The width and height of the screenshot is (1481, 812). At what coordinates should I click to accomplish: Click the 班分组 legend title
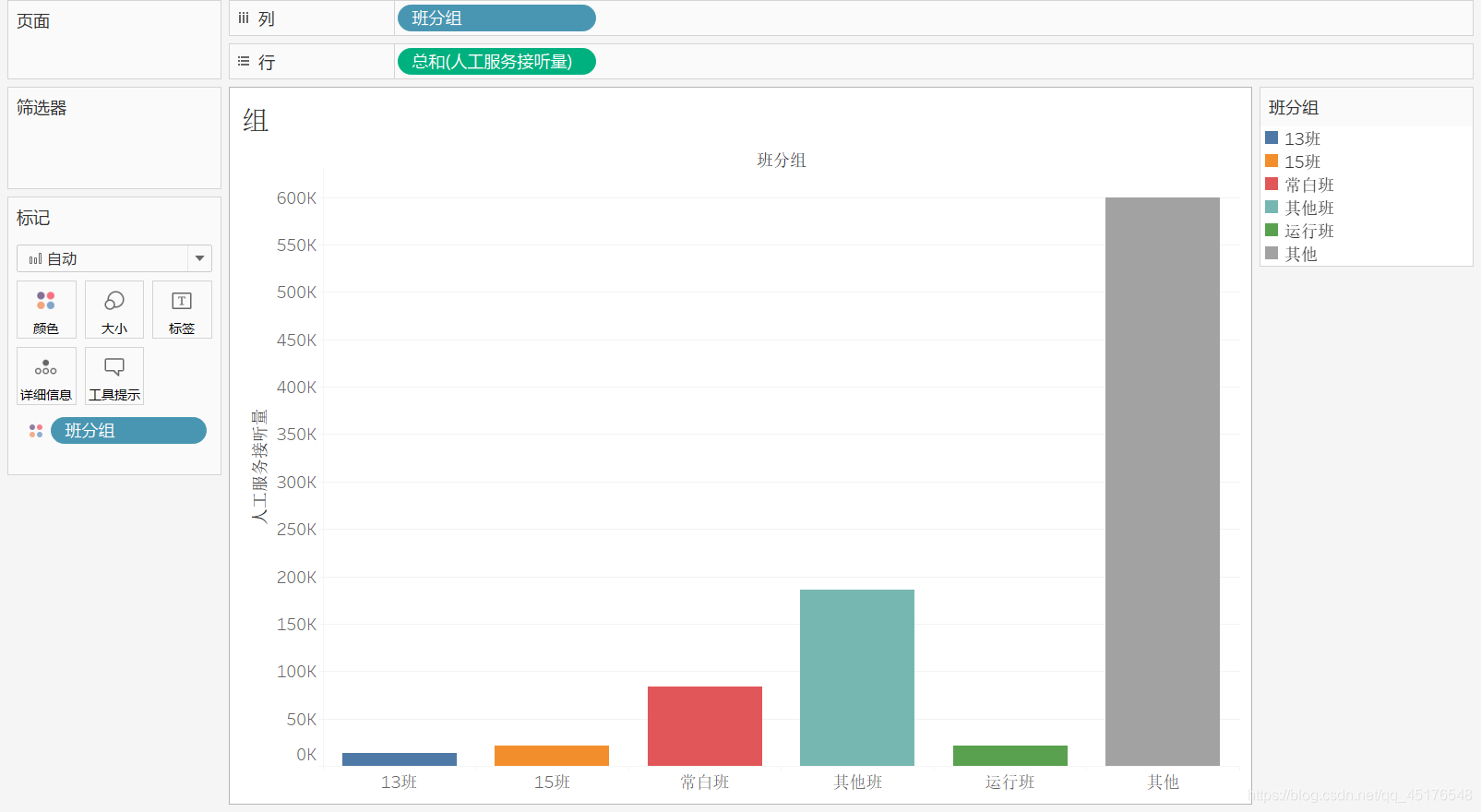tap(1294, 107)
